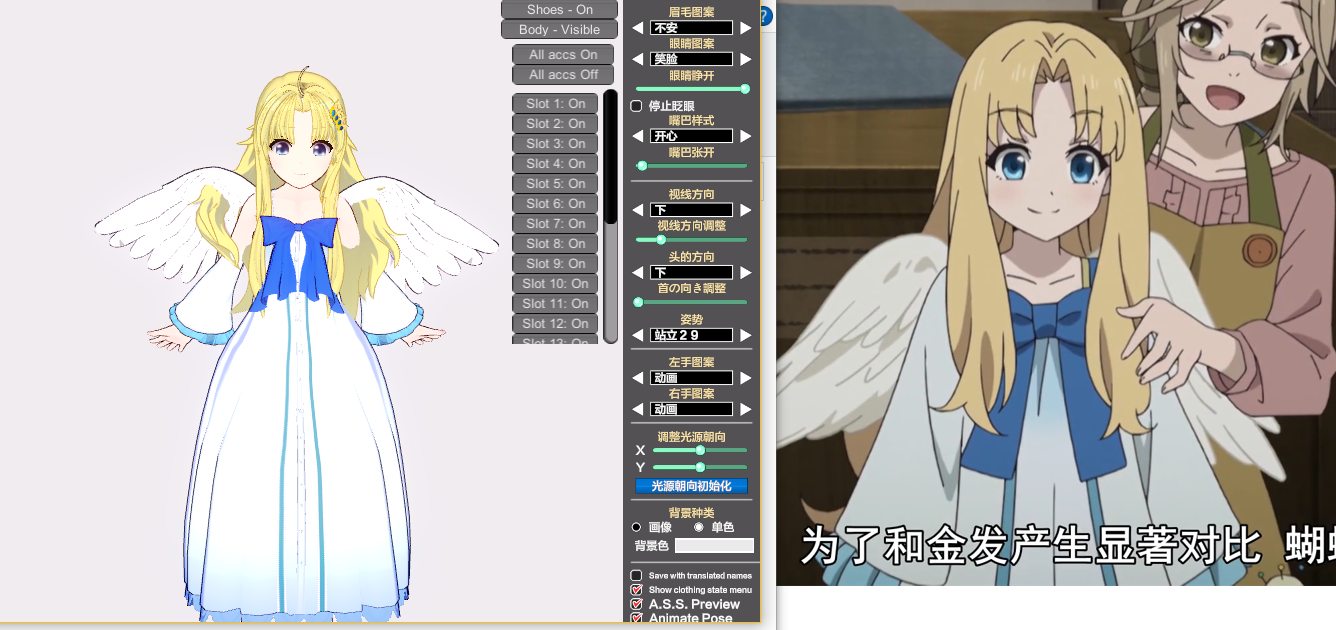Open the 右手图案 value box
Image resolution: width=1336 pixels, height=630 pixels.
click(691, 409)
